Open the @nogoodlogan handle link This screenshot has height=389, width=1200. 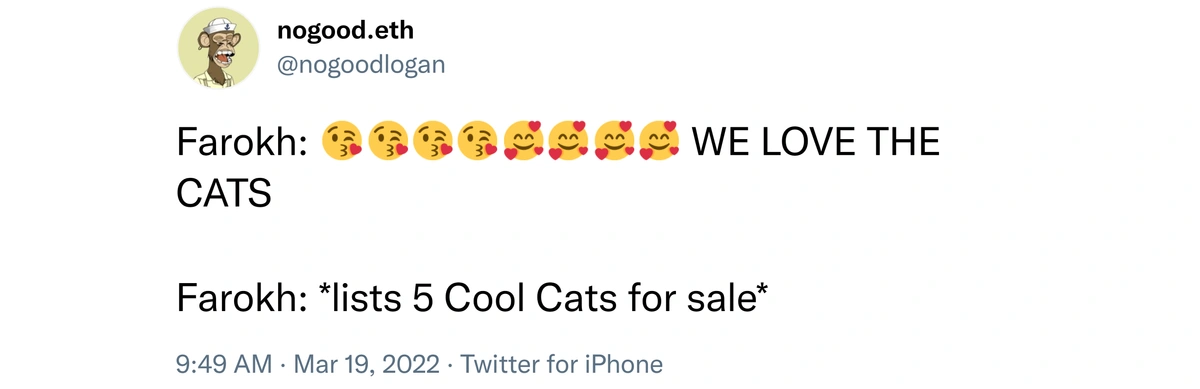click(361, 65)
